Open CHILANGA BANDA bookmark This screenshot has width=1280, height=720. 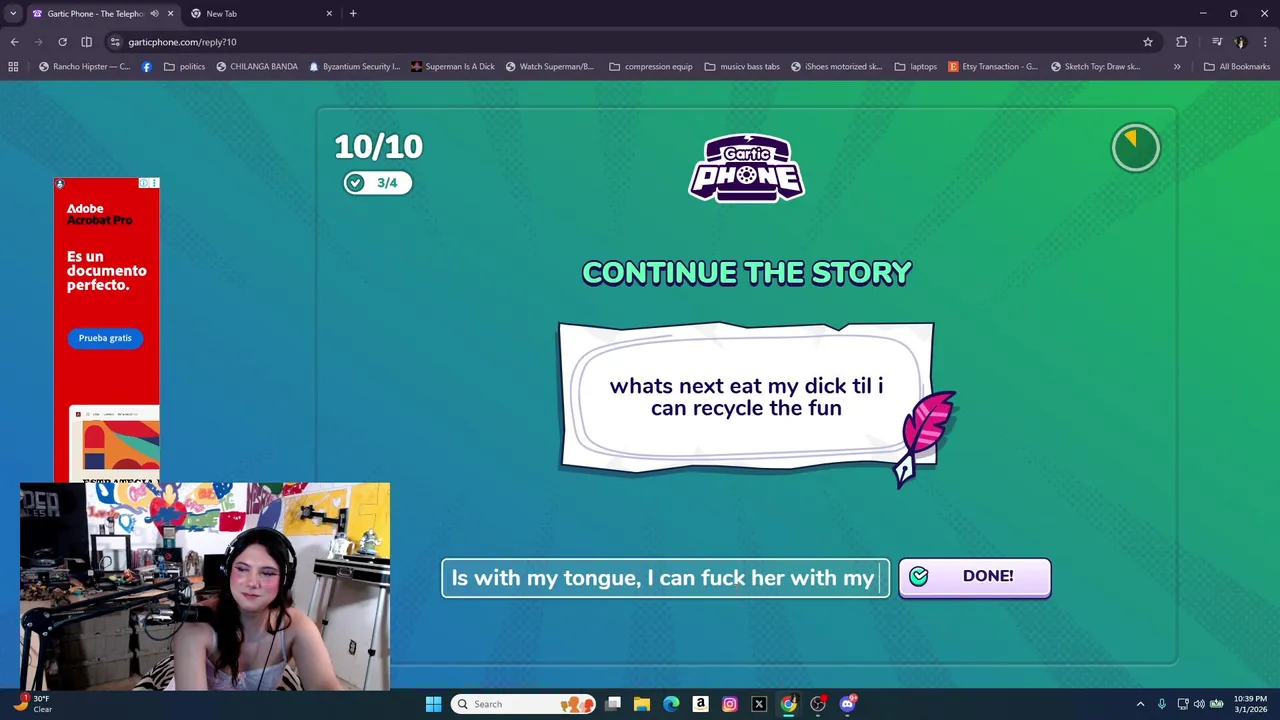(257, 67)
